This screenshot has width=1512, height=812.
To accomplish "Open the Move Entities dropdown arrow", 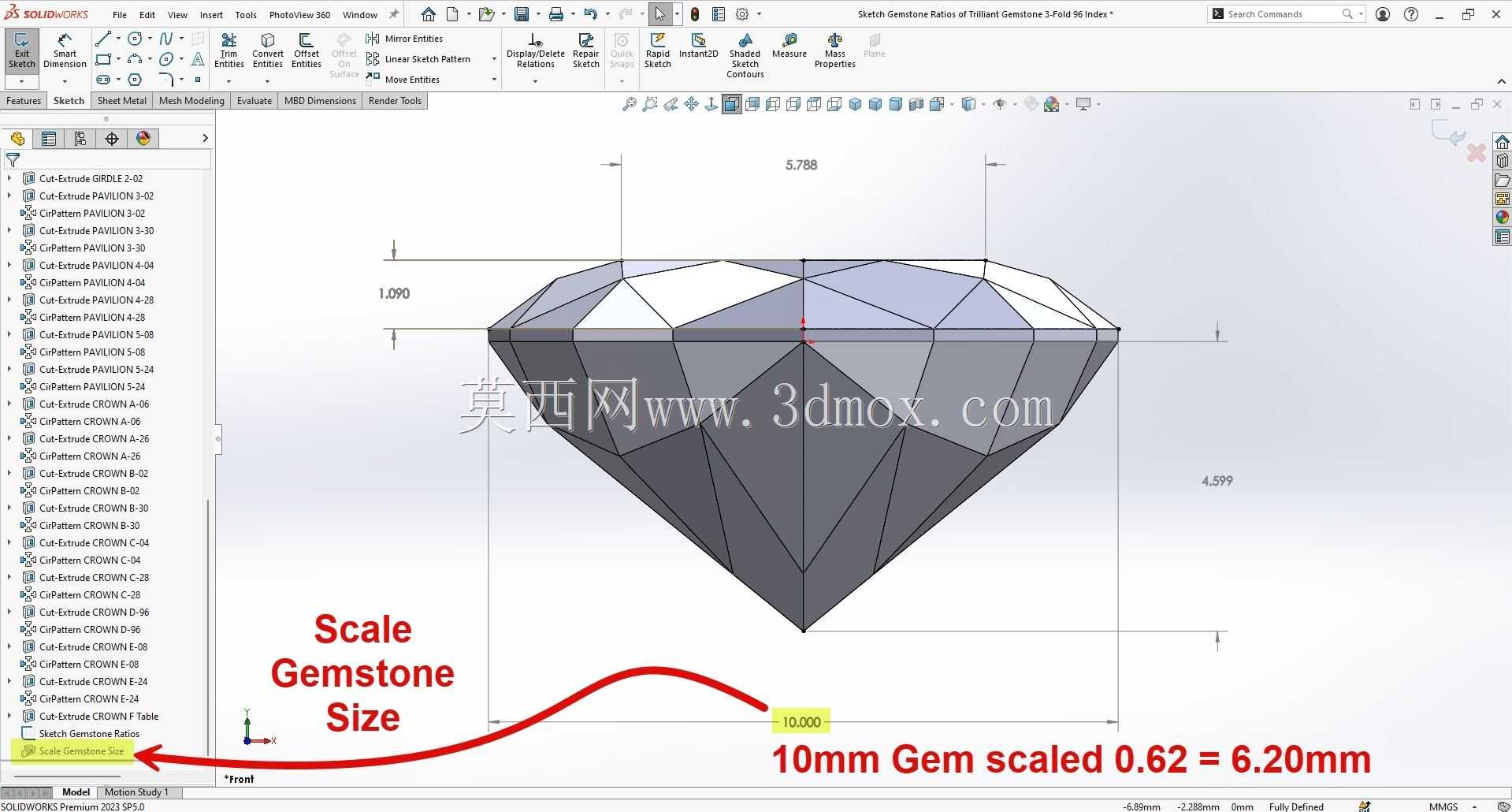I will (494, 80).
